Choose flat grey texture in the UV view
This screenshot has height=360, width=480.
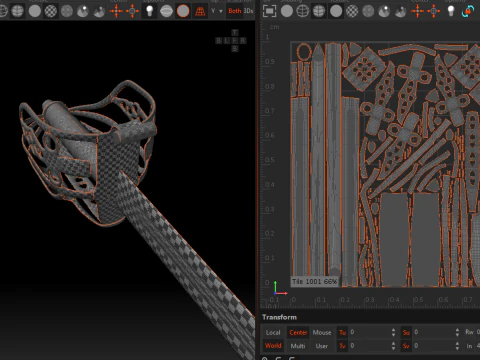(x=336, y=11)
